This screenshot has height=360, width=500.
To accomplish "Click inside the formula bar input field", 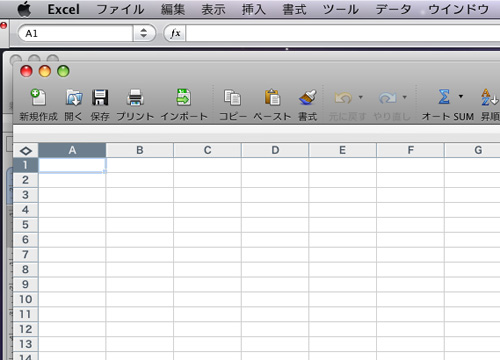I will click(343, 33).
